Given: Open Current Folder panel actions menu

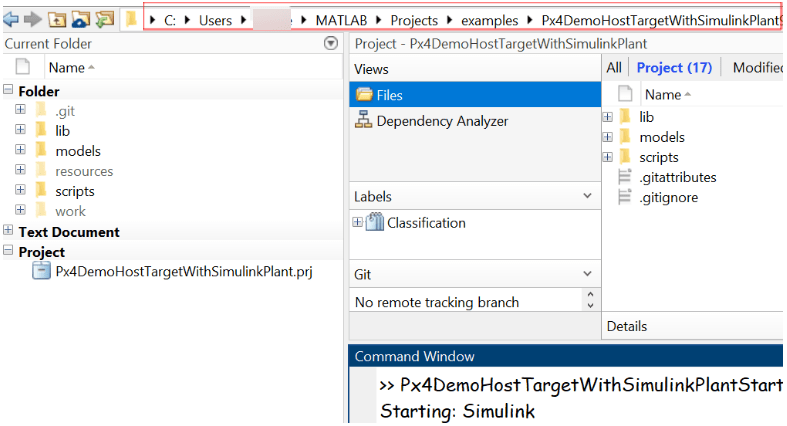Looking at the screenshot, I should 331,44.
